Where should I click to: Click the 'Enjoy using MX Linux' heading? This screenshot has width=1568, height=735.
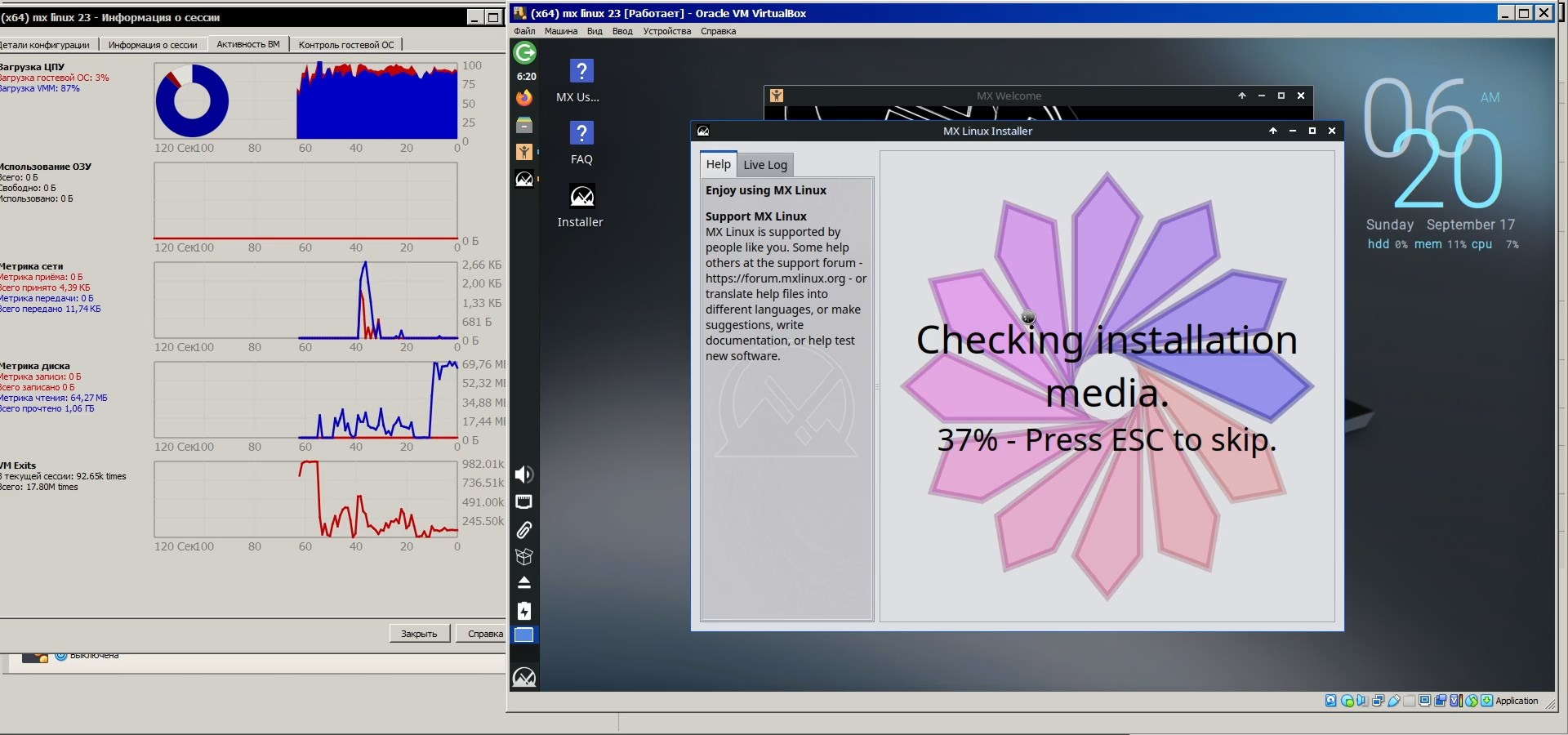pyautogui.click(x=766, y=190)
